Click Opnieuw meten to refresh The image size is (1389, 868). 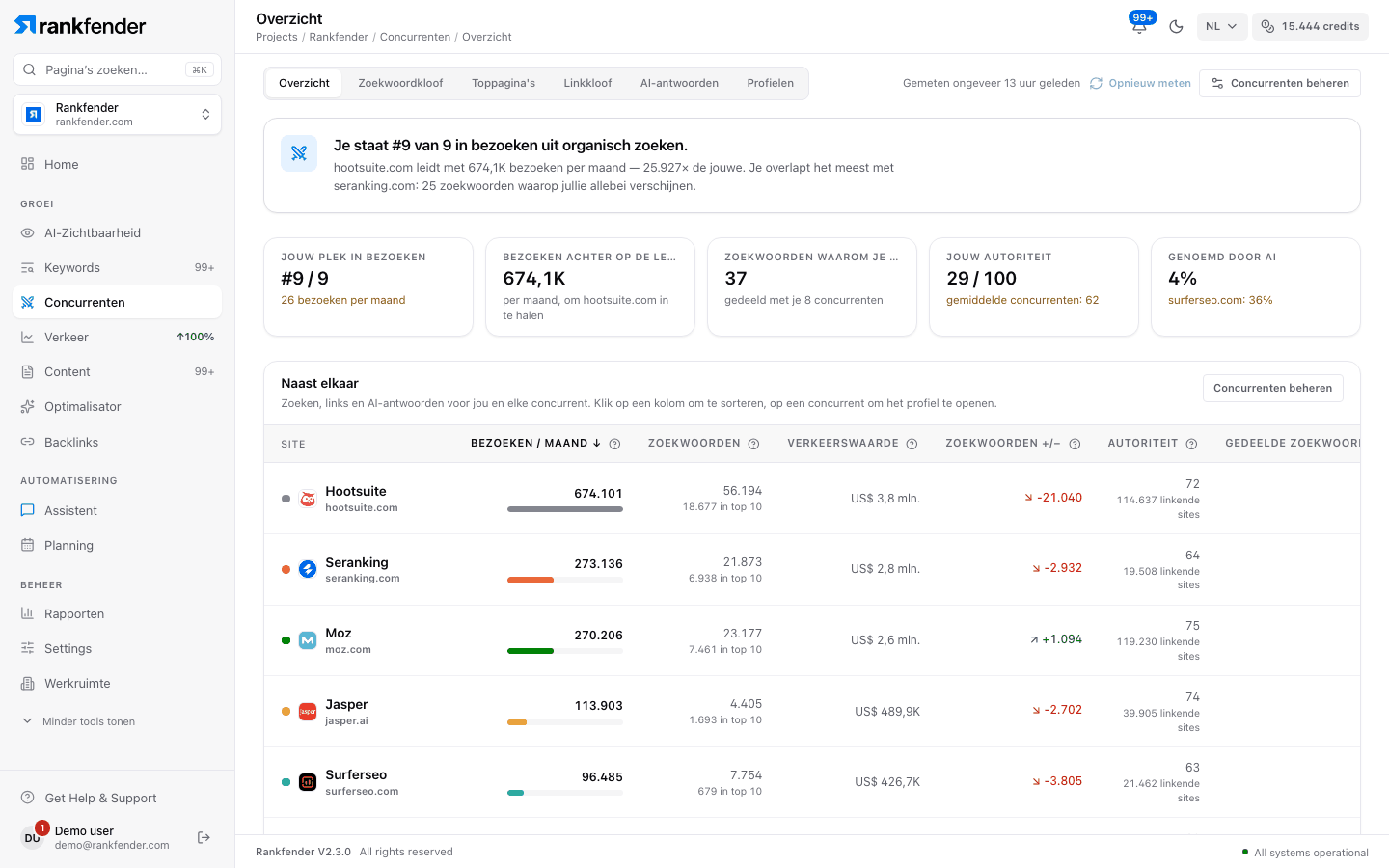(1140, 83)
